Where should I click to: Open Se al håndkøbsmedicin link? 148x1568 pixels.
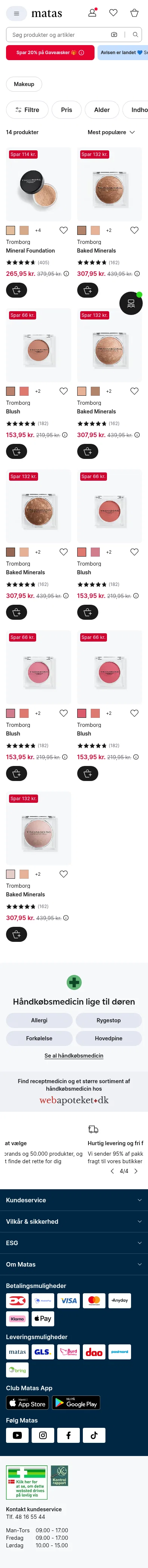[74, 1055]
